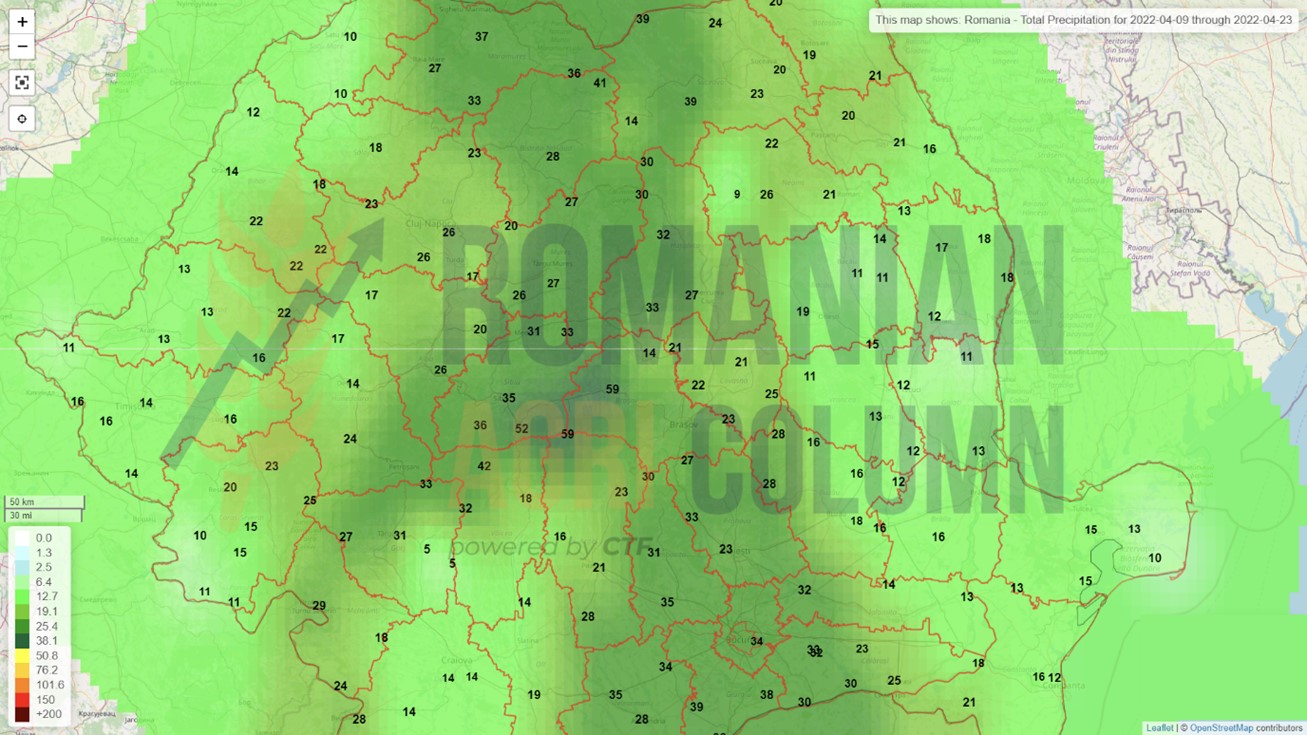Click the 52 precipitation value on the map
This screenshot has width=1307, height=735.
[x=522, y=429]
